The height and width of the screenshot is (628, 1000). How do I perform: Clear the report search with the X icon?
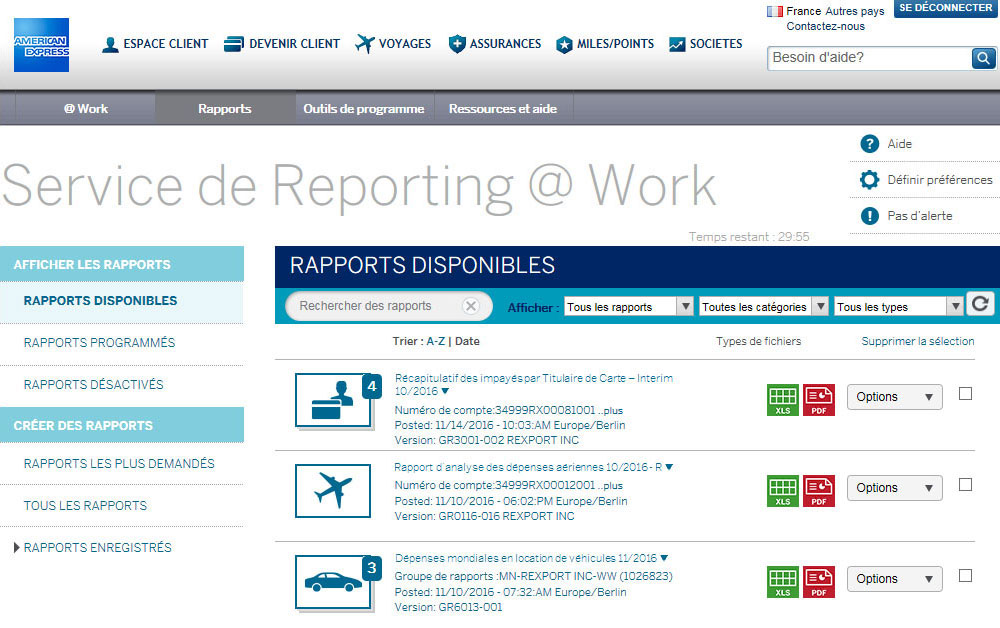[x=471, y=306]
